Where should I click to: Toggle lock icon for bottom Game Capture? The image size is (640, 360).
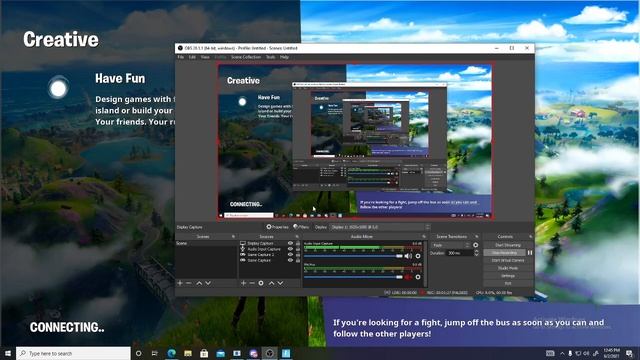tap(298, 260)
